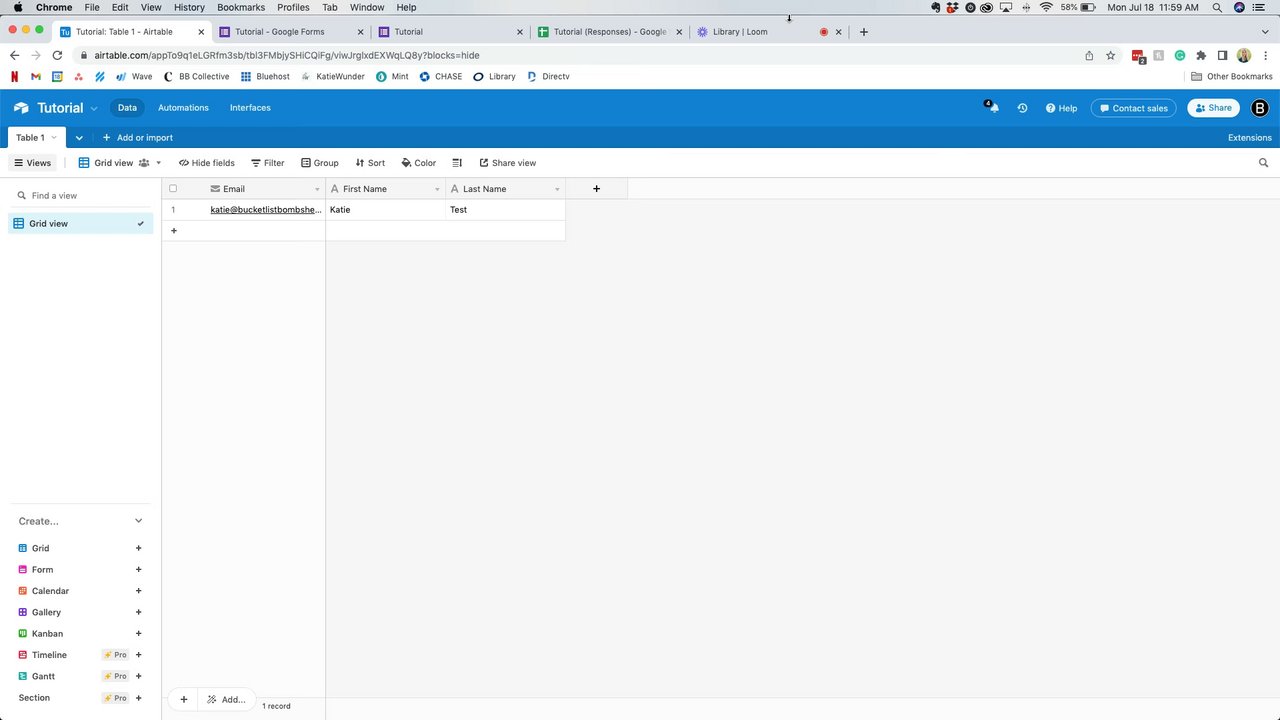Add a new row below Katie
Screen dimensions: 1280x720
[174, 231]
